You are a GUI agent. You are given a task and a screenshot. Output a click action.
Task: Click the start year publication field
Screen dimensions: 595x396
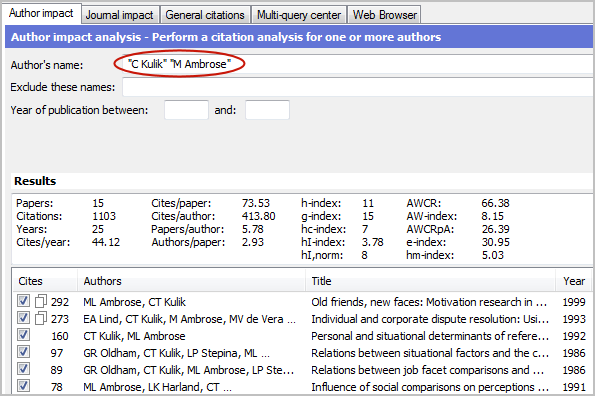click(186, 110)
